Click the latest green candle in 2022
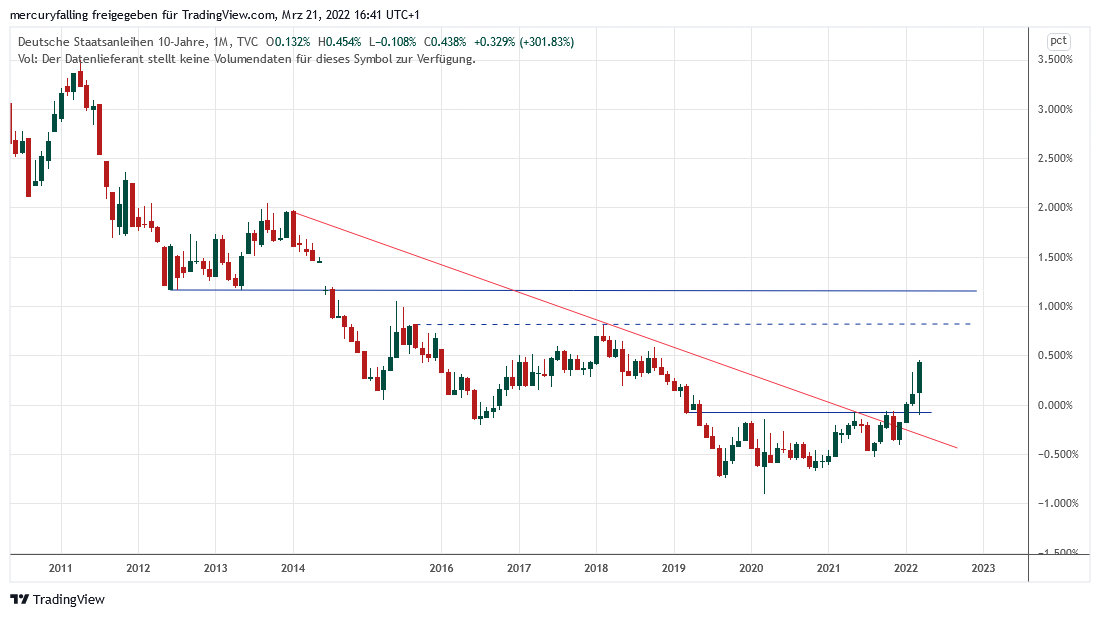The height and width of the screenshot is (617, 1100). click(919, 377)
